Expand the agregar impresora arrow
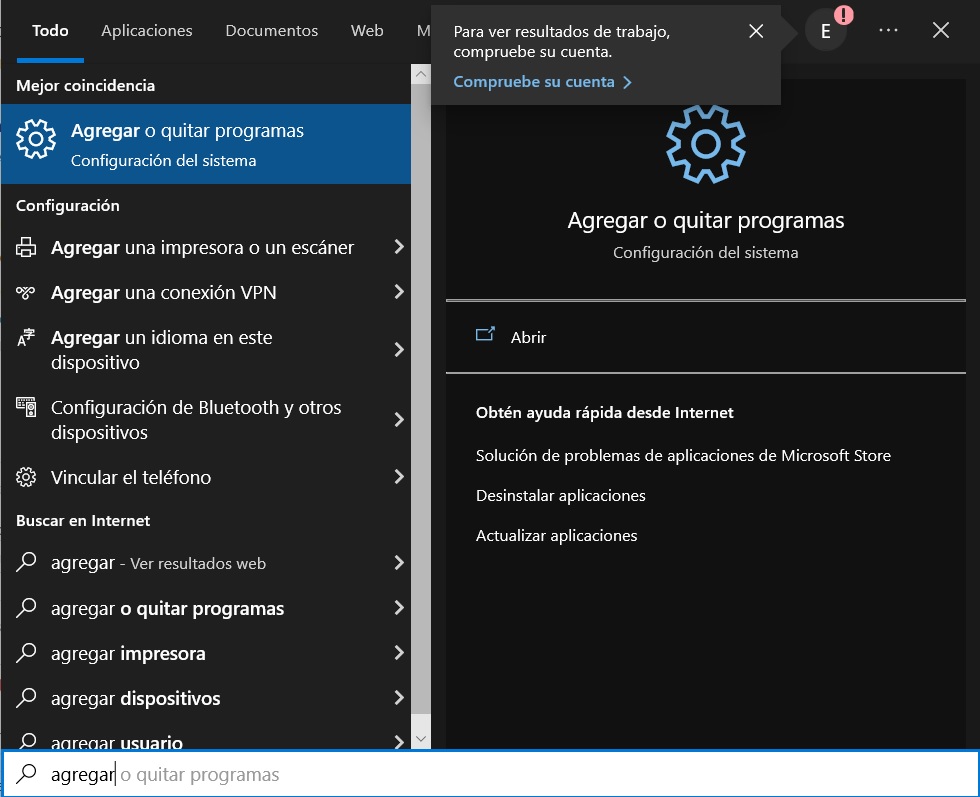Screen dimensions: 980x797 pyautogui.click(x=399, y=653)
